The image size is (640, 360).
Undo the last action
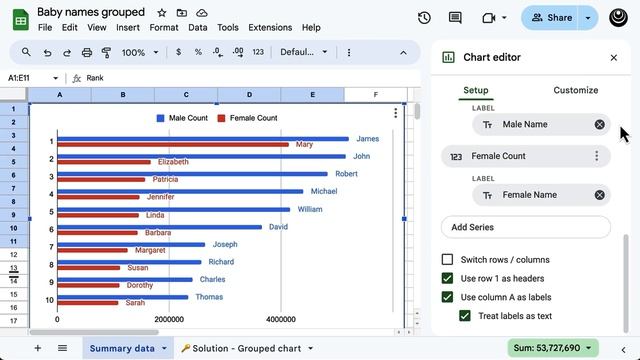[47, 53]
